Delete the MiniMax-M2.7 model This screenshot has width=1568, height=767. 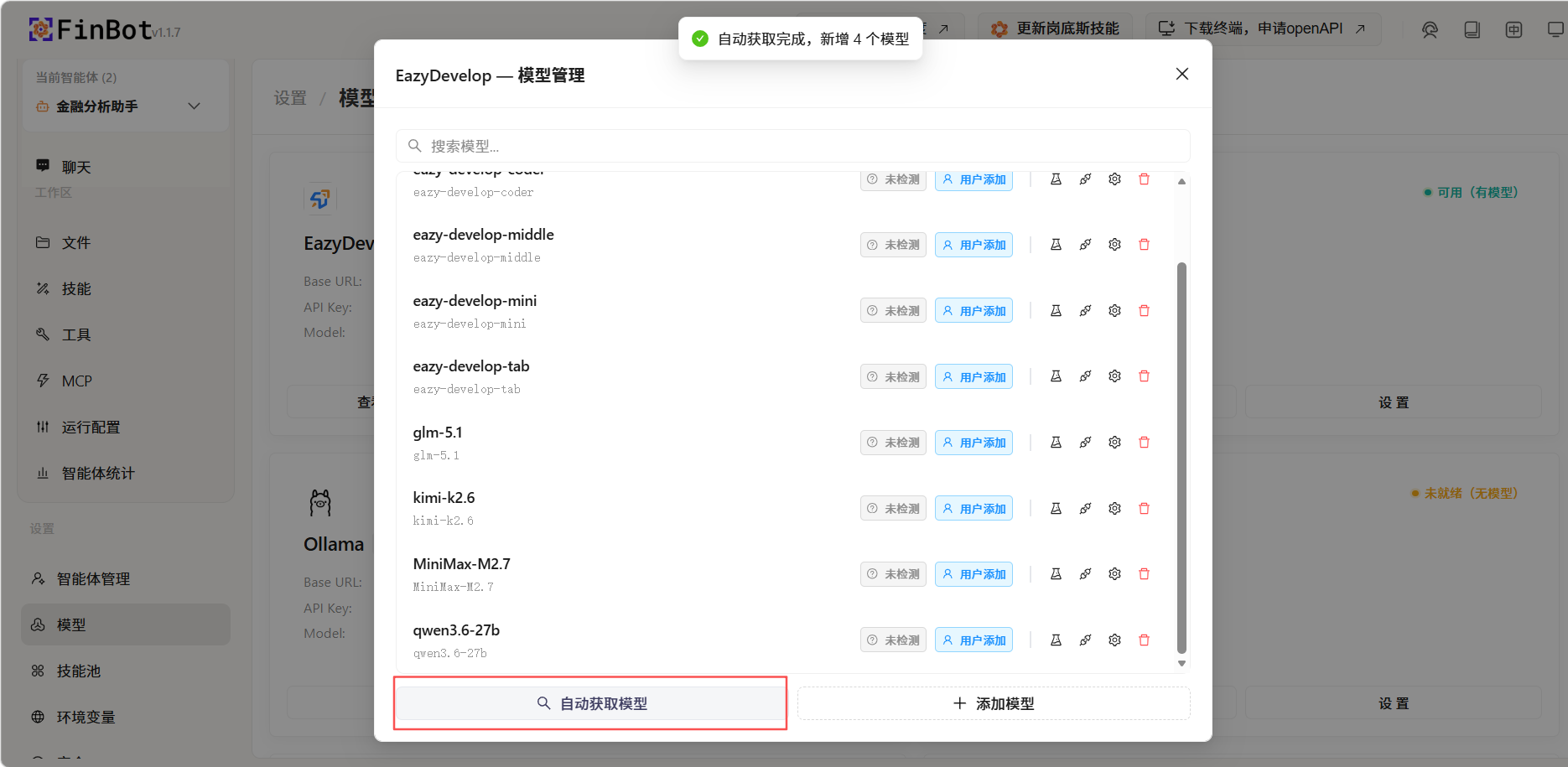(1144, 574)
